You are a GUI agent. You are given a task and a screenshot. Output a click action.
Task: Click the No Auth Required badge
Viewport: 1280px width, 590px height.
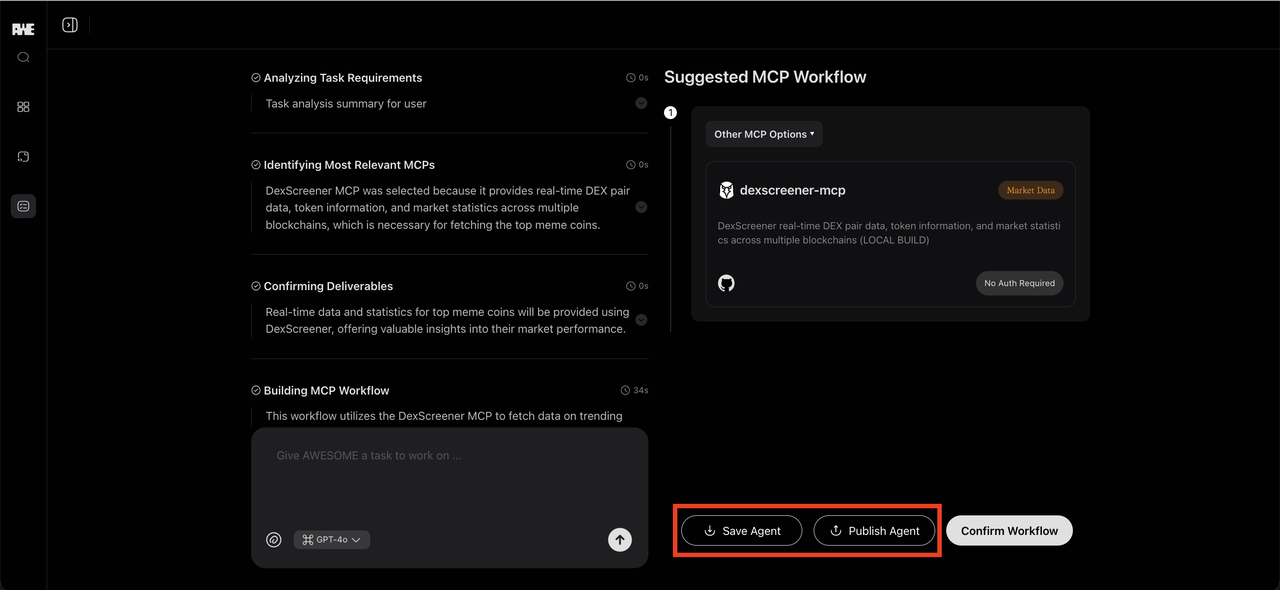click(x=1019, y=283)
